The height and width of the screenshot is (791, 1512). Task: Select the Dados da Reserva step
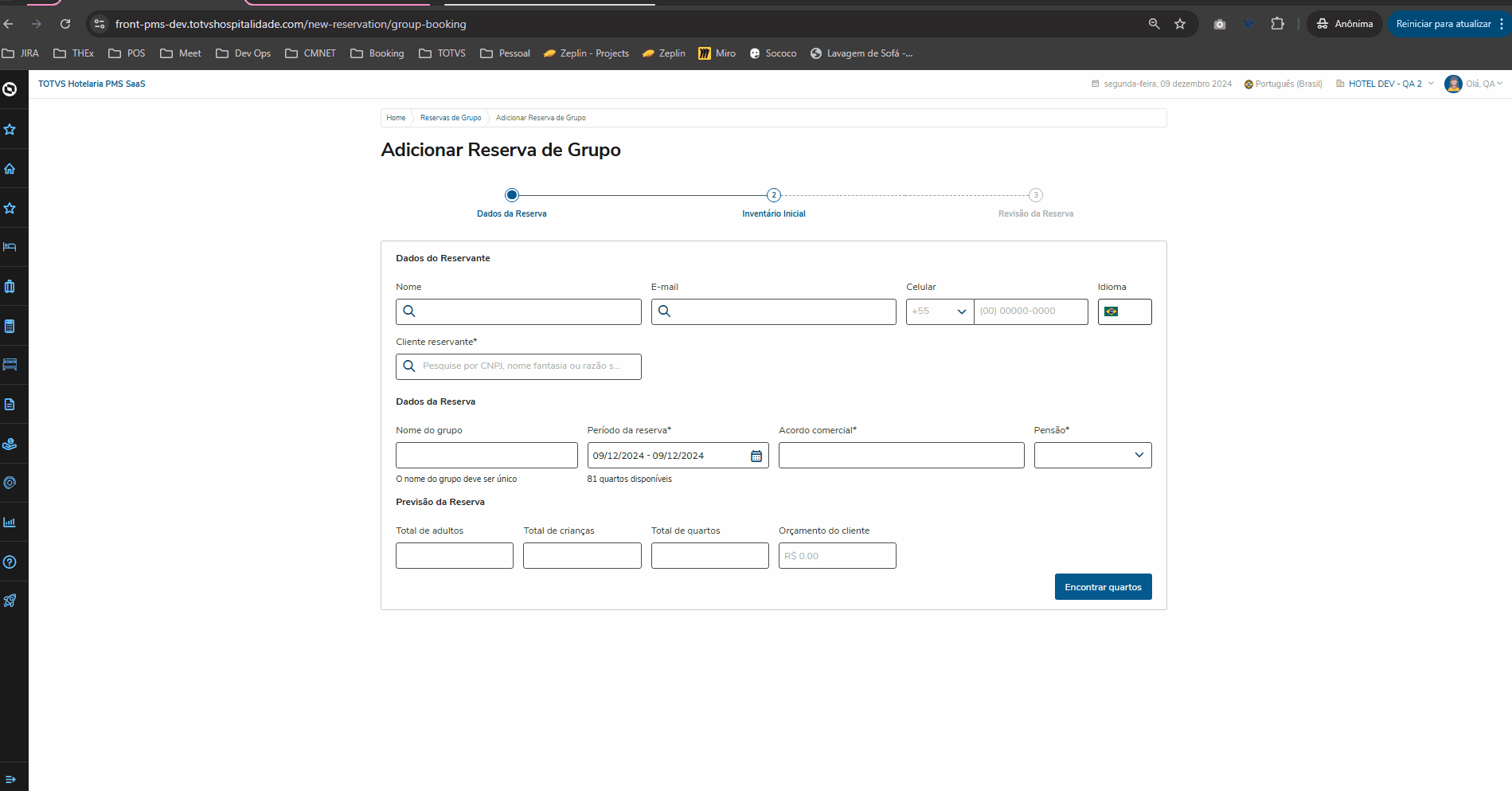click(x=512, y=196)
